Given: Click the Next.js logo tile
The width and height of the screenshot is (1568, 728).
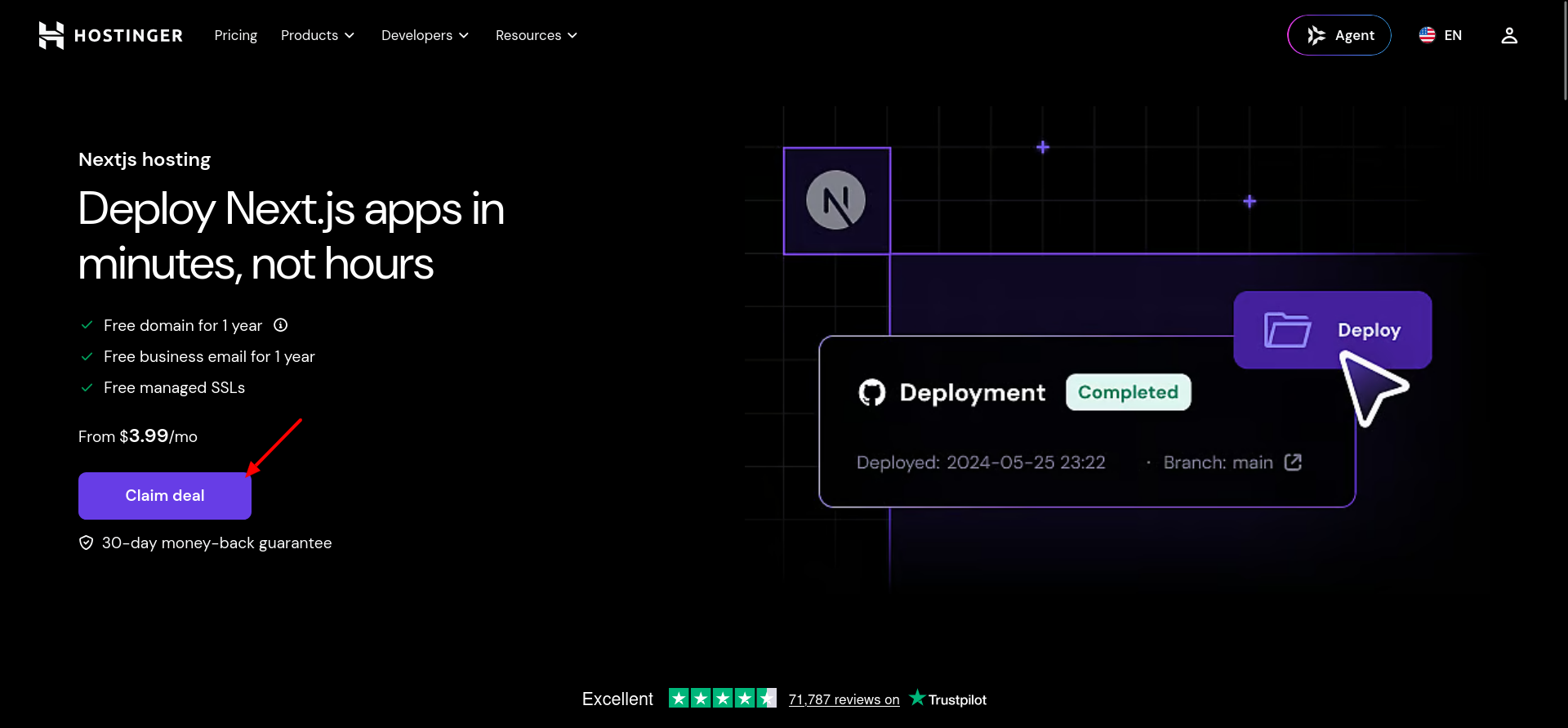Looking at the screenshot, I should pos(837,201).
